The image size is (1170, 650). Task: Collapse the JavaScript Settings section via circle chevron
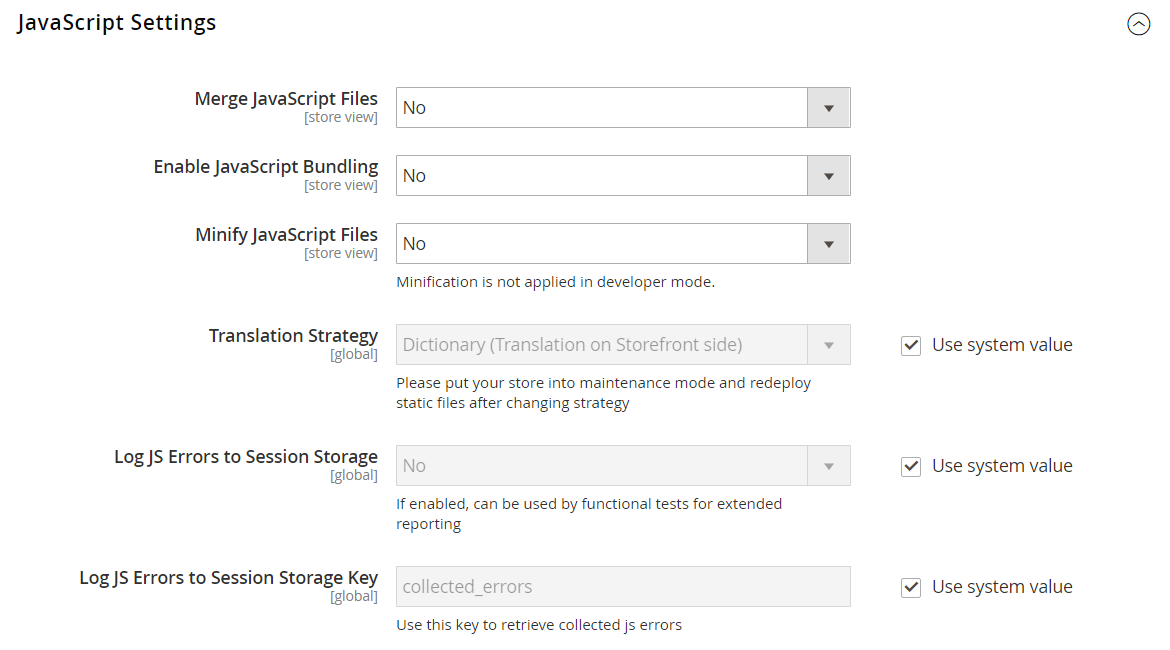(x=1138, y=25)
